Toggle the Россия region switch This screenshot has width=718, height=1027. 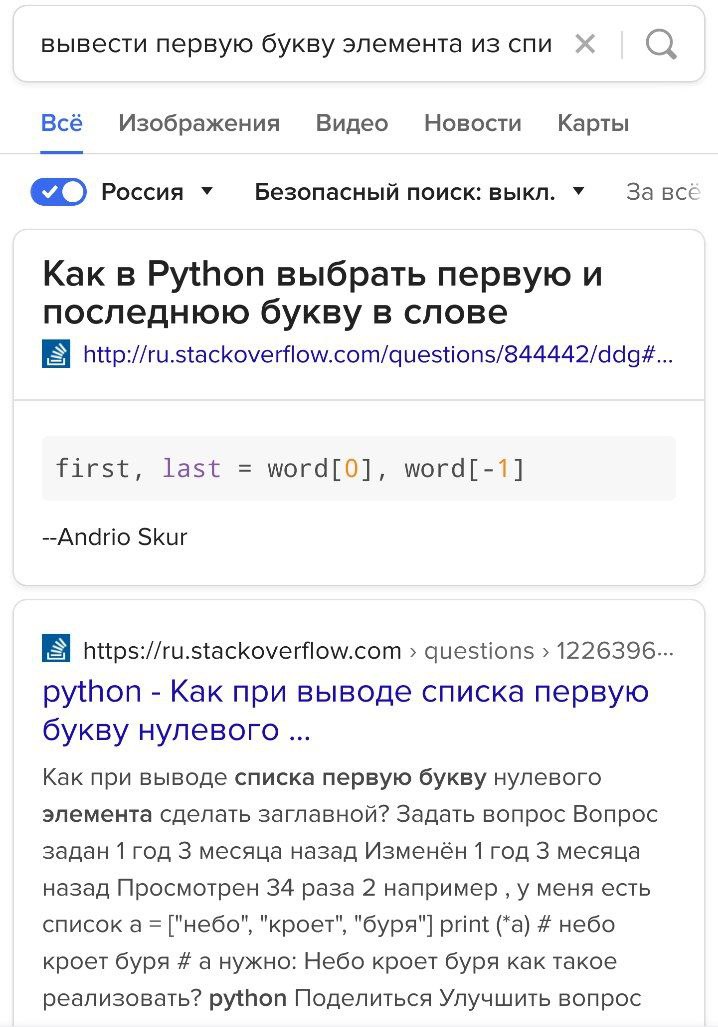tap(58, 192)
